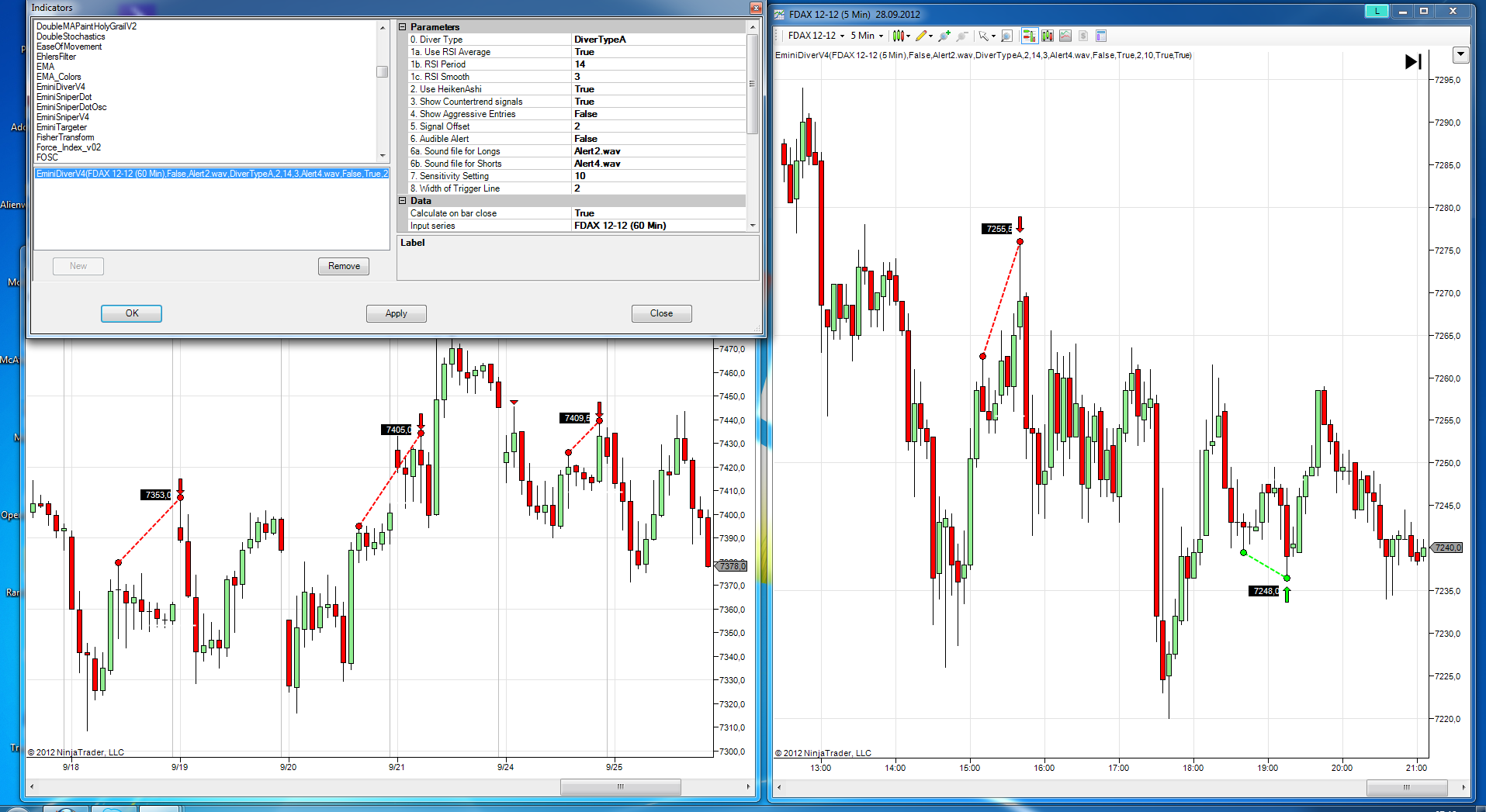Viewport: 1486px width, 812px height.
Task: Click the Use HeikenAshi value
Action: point(659,89)
